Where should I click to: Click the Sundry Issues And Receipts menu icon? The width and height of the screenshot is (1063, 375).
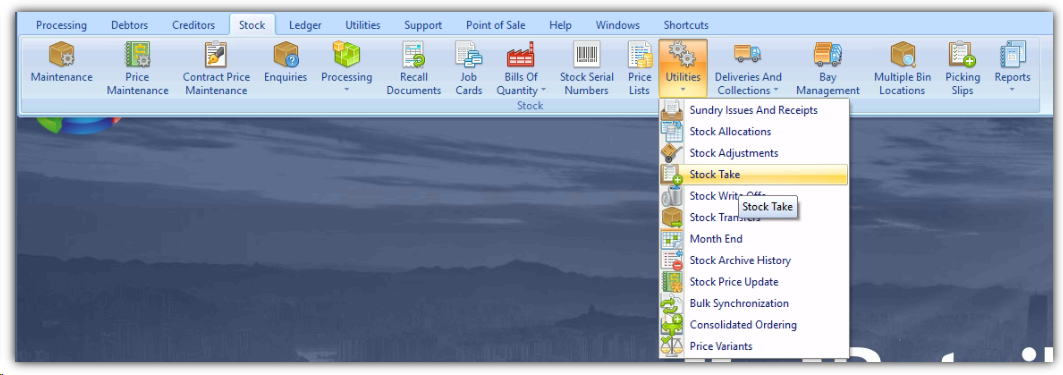[x=672, y=110]
